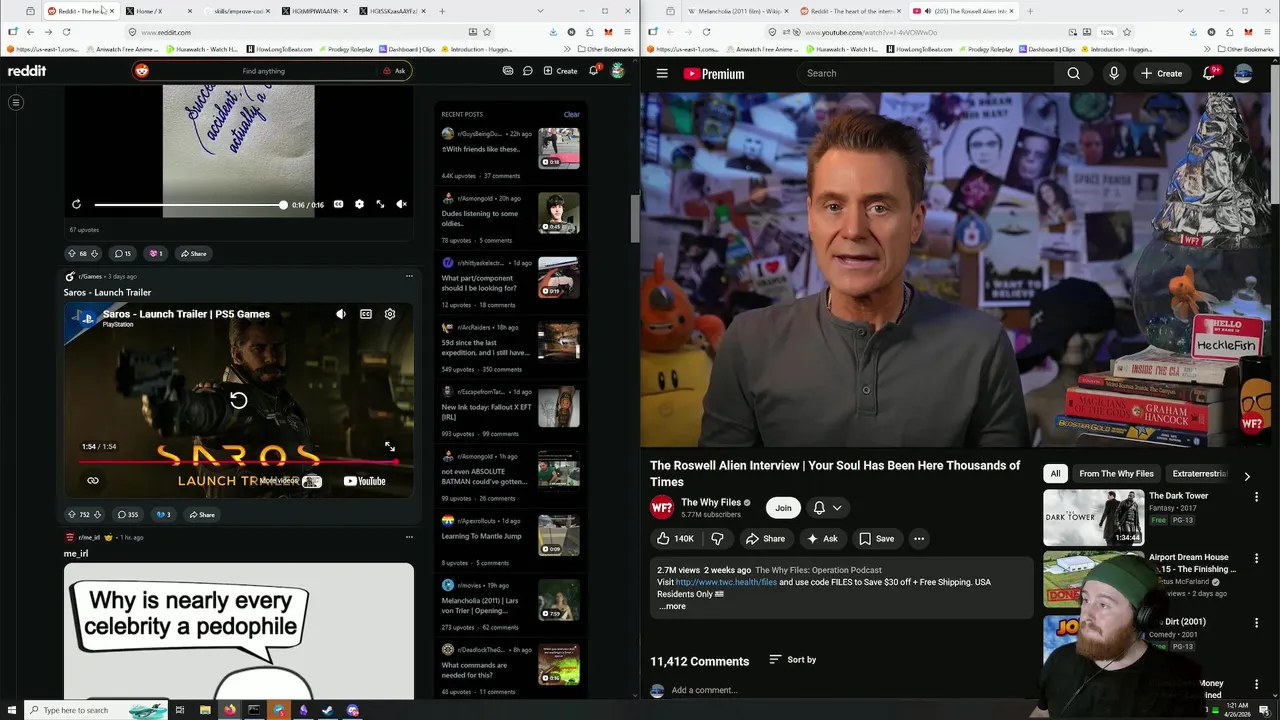The image size is (1280, 720).
Task: Open Saros trailer on YouTube logo
Action: (365, 481)
